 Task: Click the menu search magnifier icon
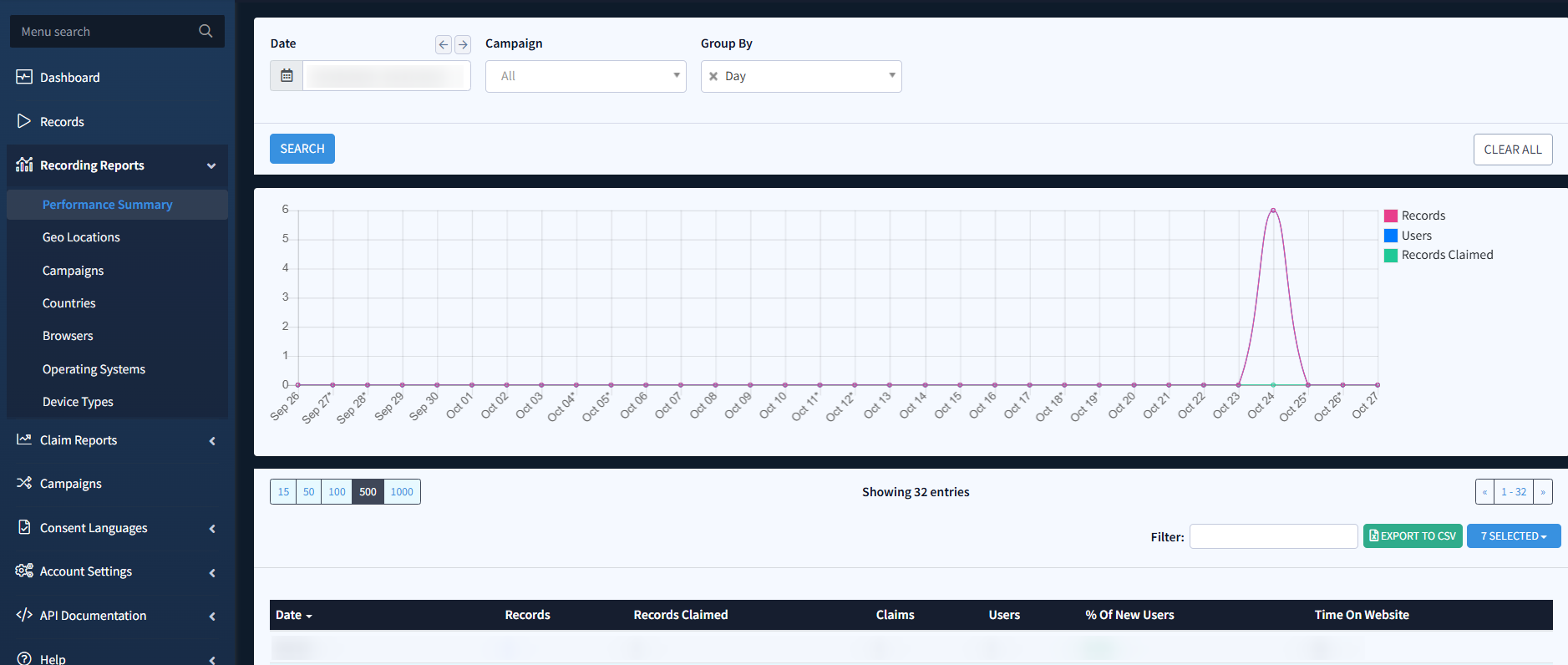206,32
